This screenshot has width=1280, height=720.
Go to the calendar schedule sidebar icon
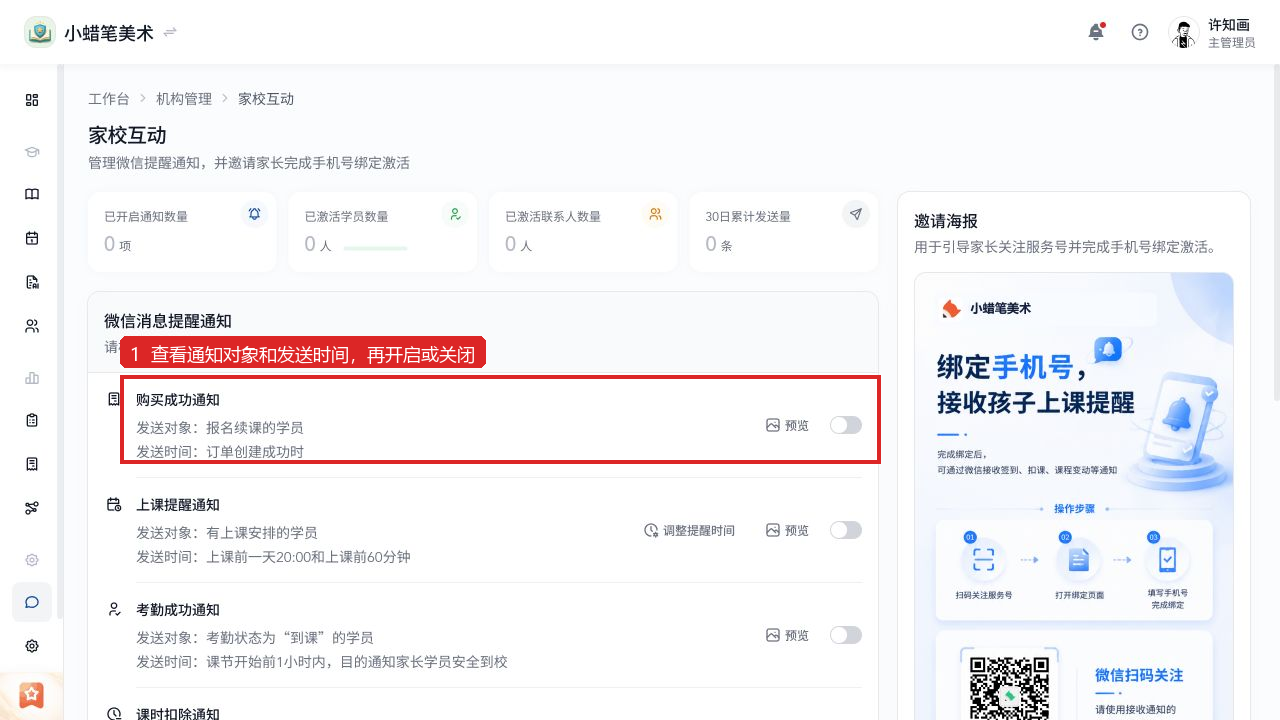point(32,238)
